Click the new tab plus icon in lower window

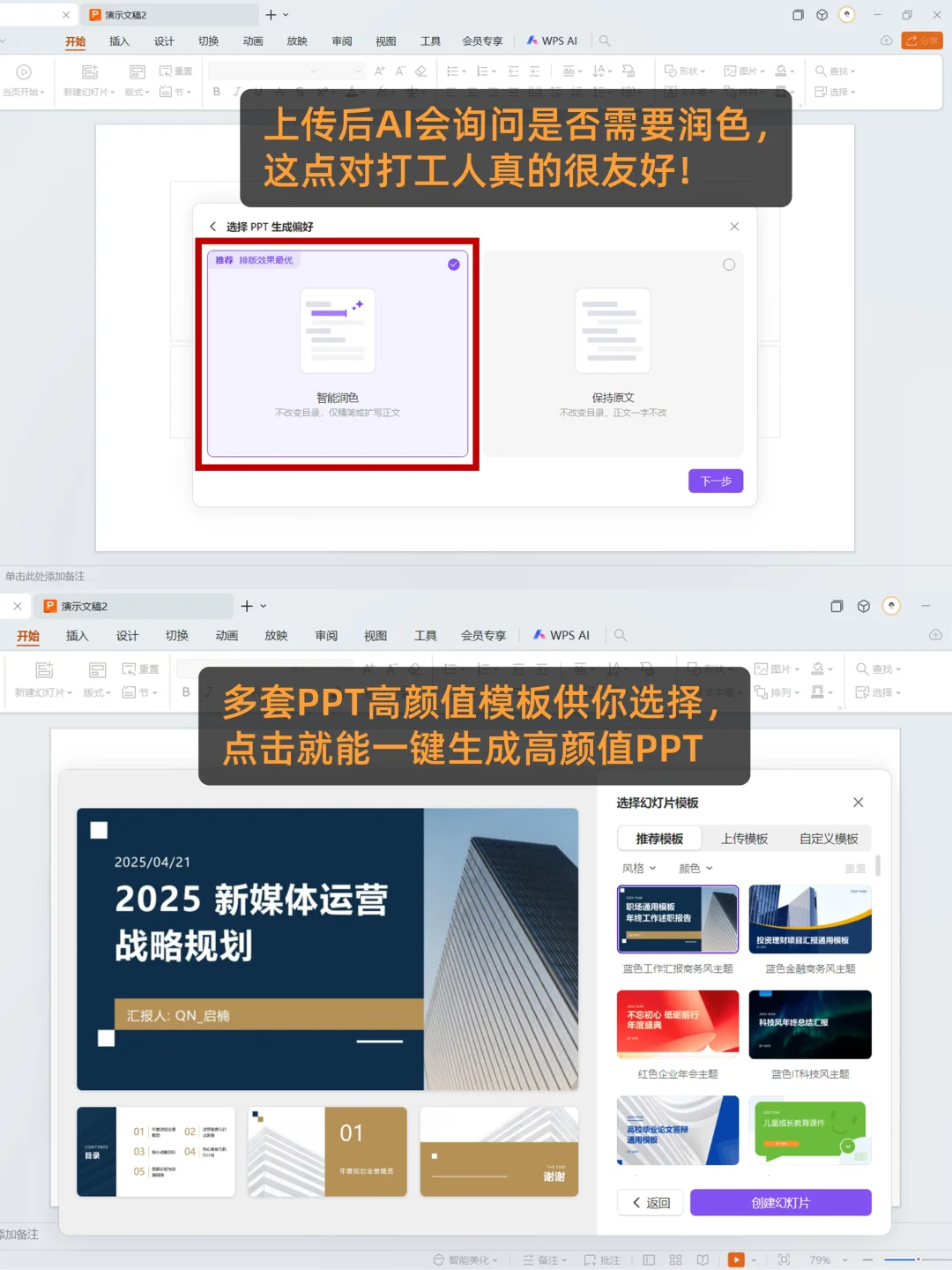coord(247,606)
